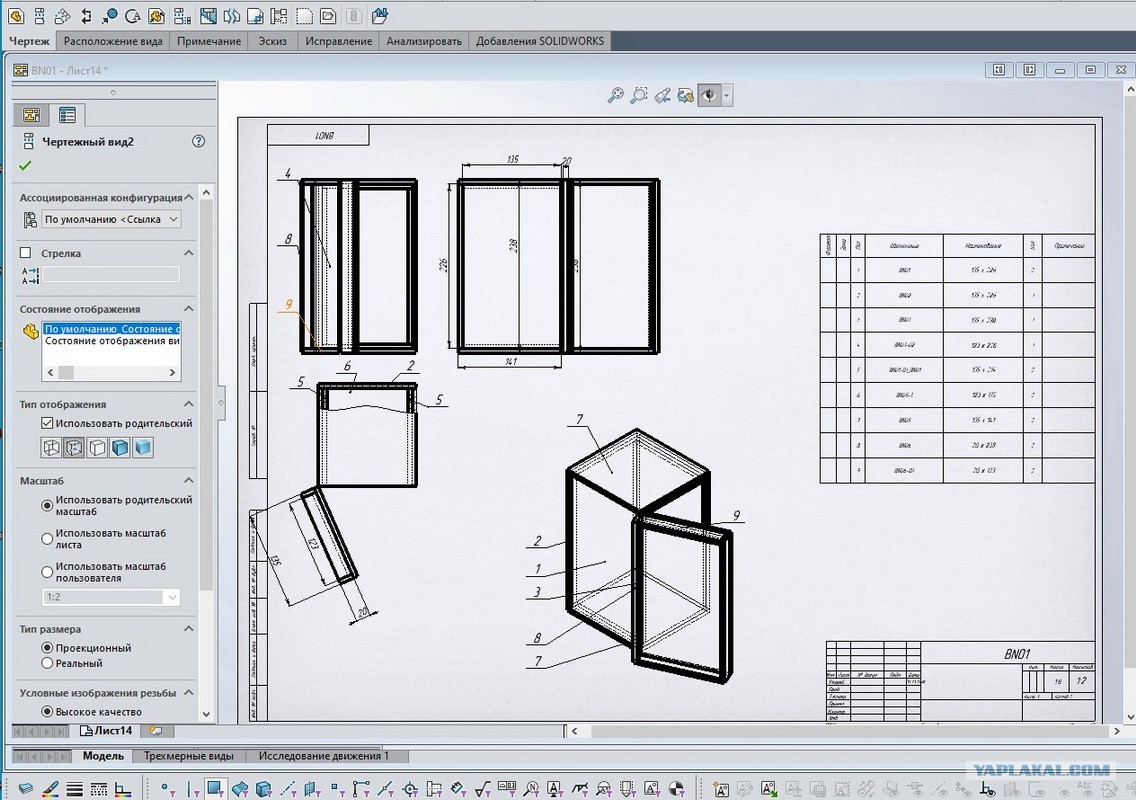Collapse the Тип размера section
Screen dimensions: 1136x800
[188, 629]
